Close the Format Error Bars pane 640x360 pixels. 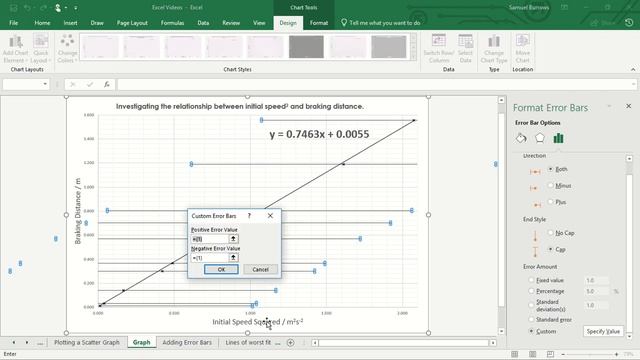pos(629,106)
